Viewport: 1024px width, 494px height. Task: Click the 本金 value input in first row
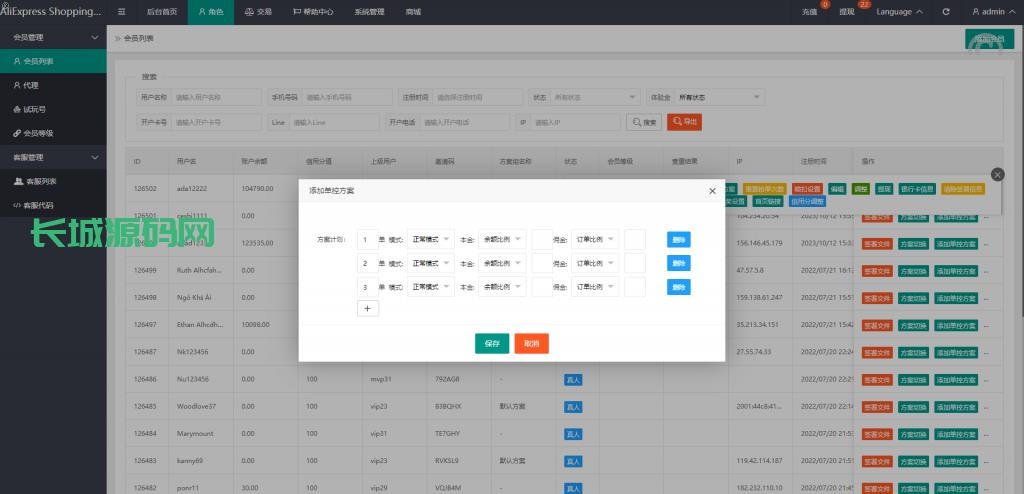click(x=541, y=240)
